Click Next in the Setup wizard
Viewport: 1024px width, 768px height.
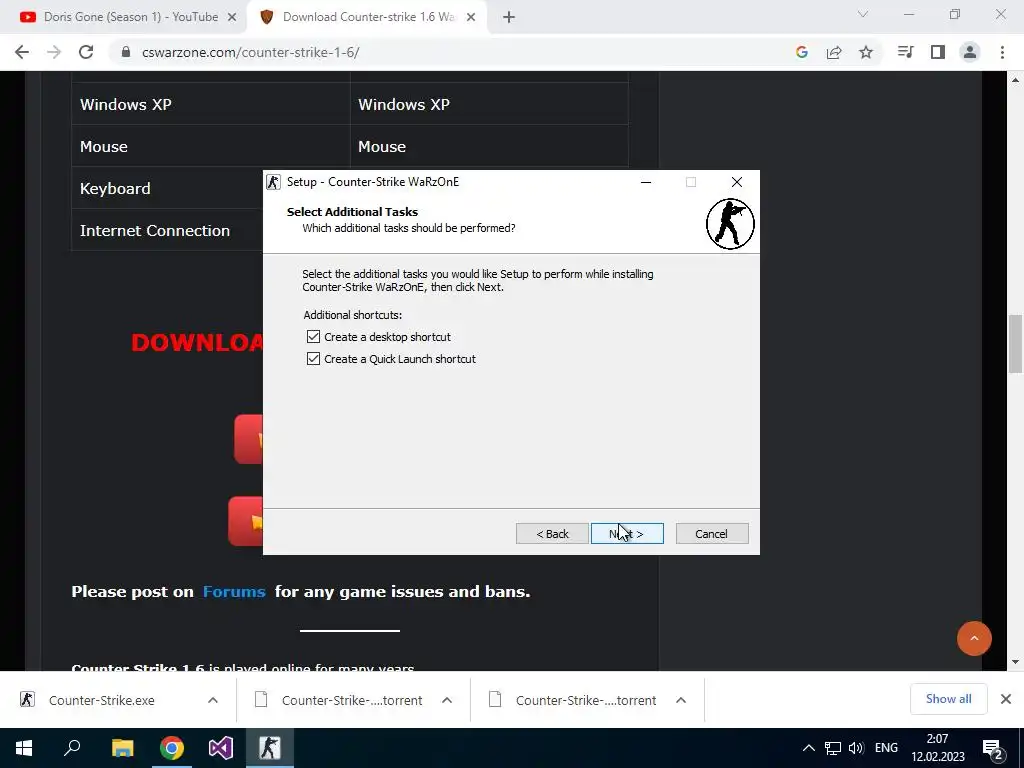pyautogui.click(x=627, y=534)
